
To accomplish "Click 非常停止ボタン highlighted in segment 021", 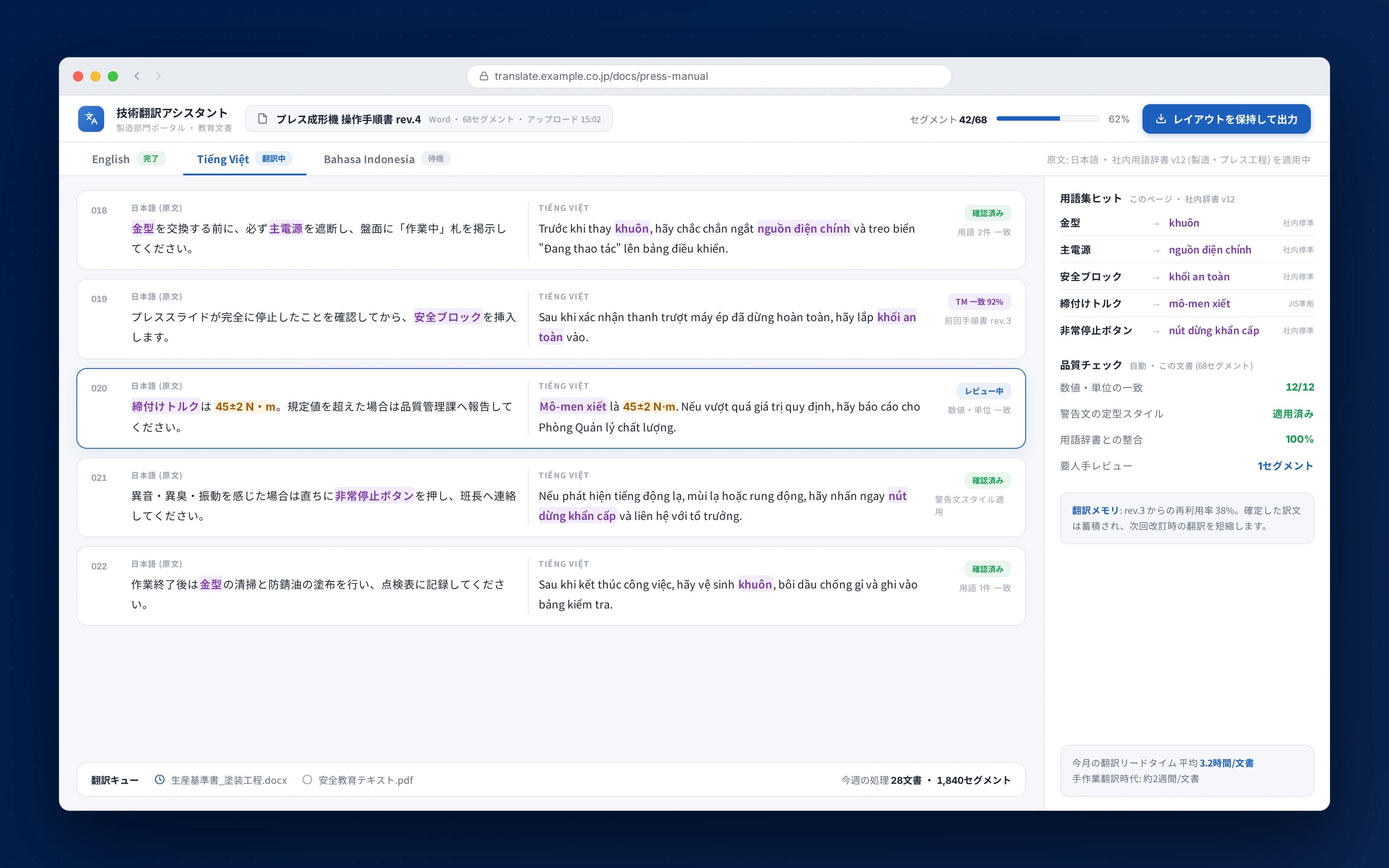I will coord(374,496).
